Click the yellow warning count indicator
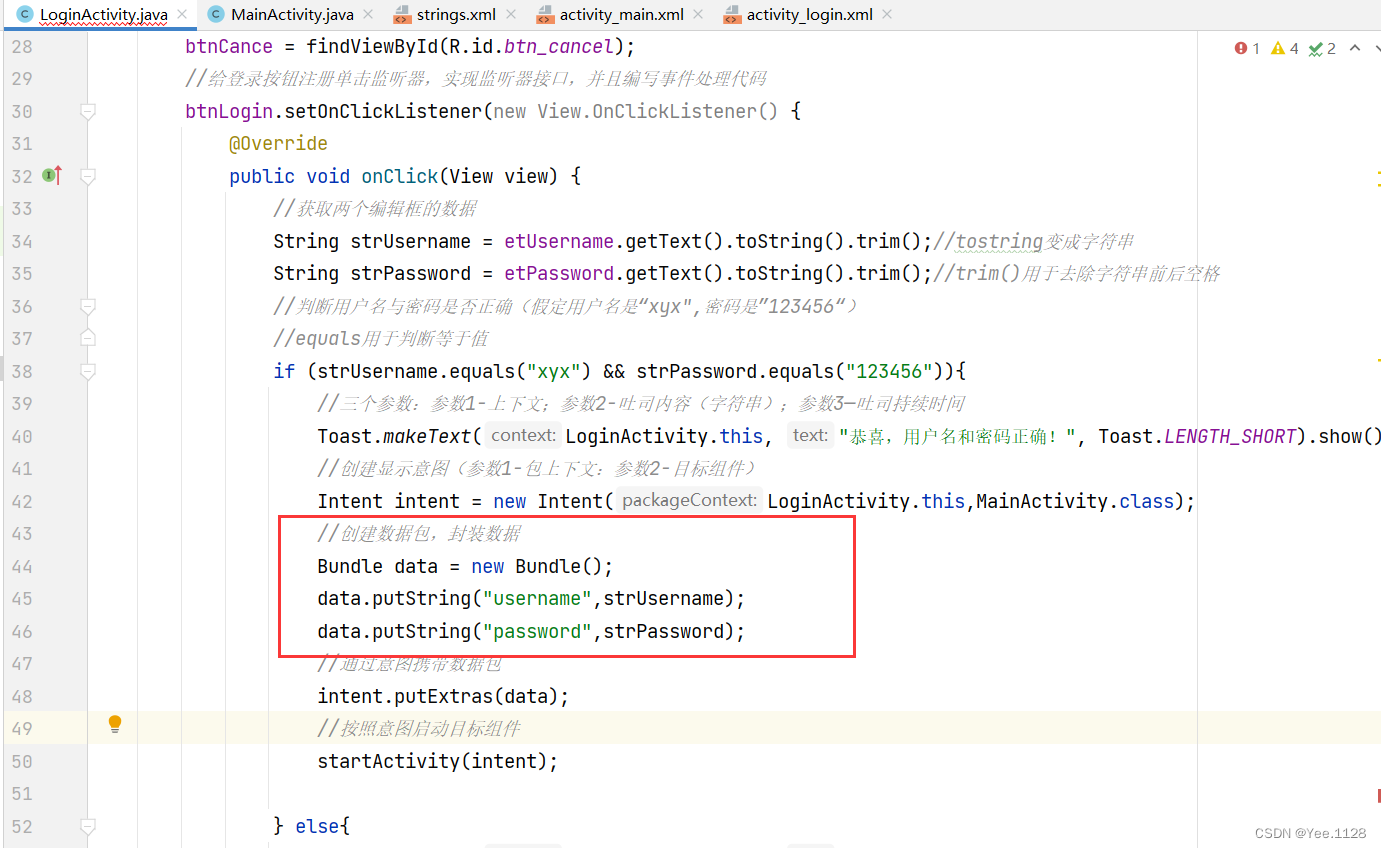 [x=1284, y=48]
